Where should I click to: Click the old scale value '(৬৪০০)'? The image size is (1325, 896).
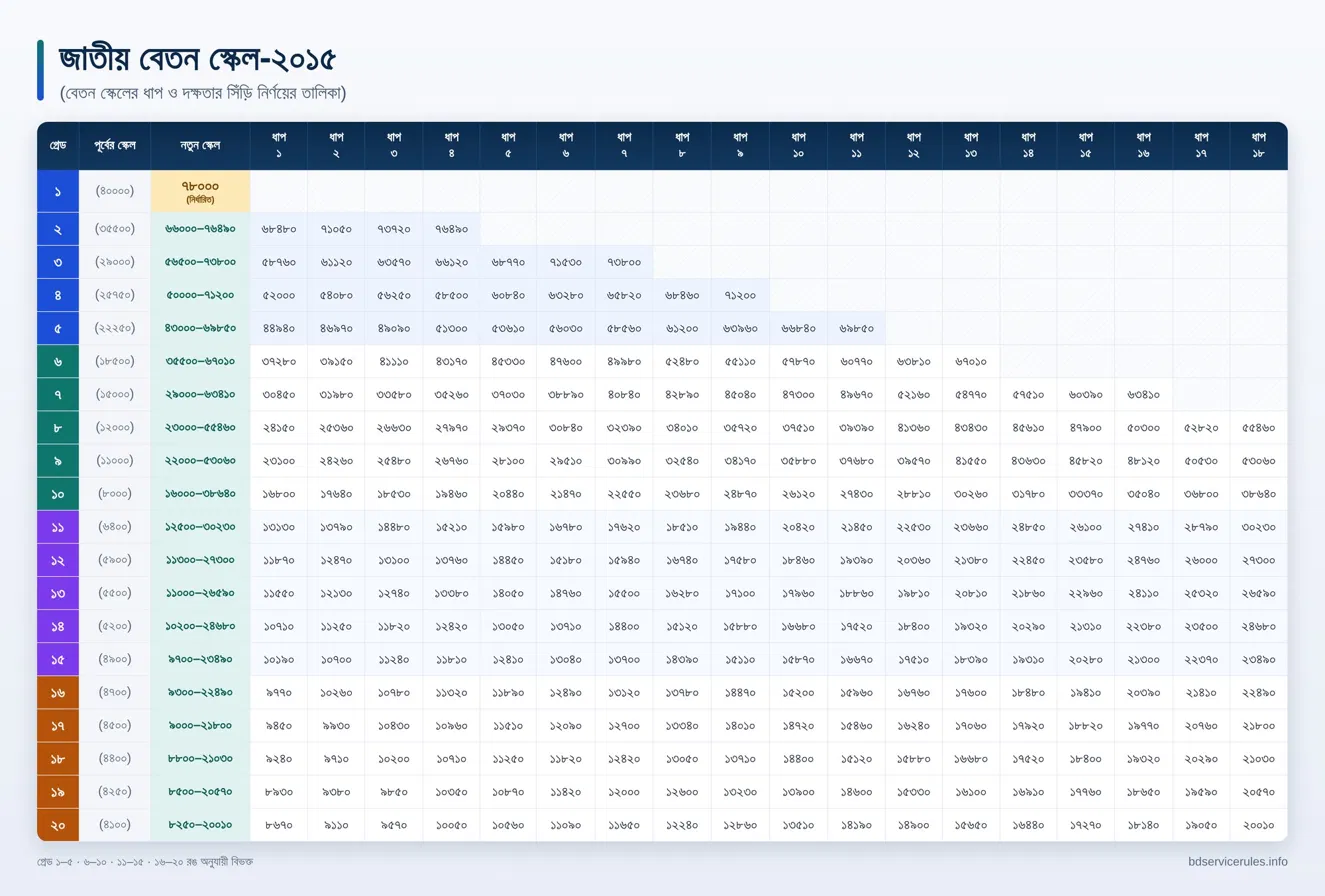[x=115, y=527]
